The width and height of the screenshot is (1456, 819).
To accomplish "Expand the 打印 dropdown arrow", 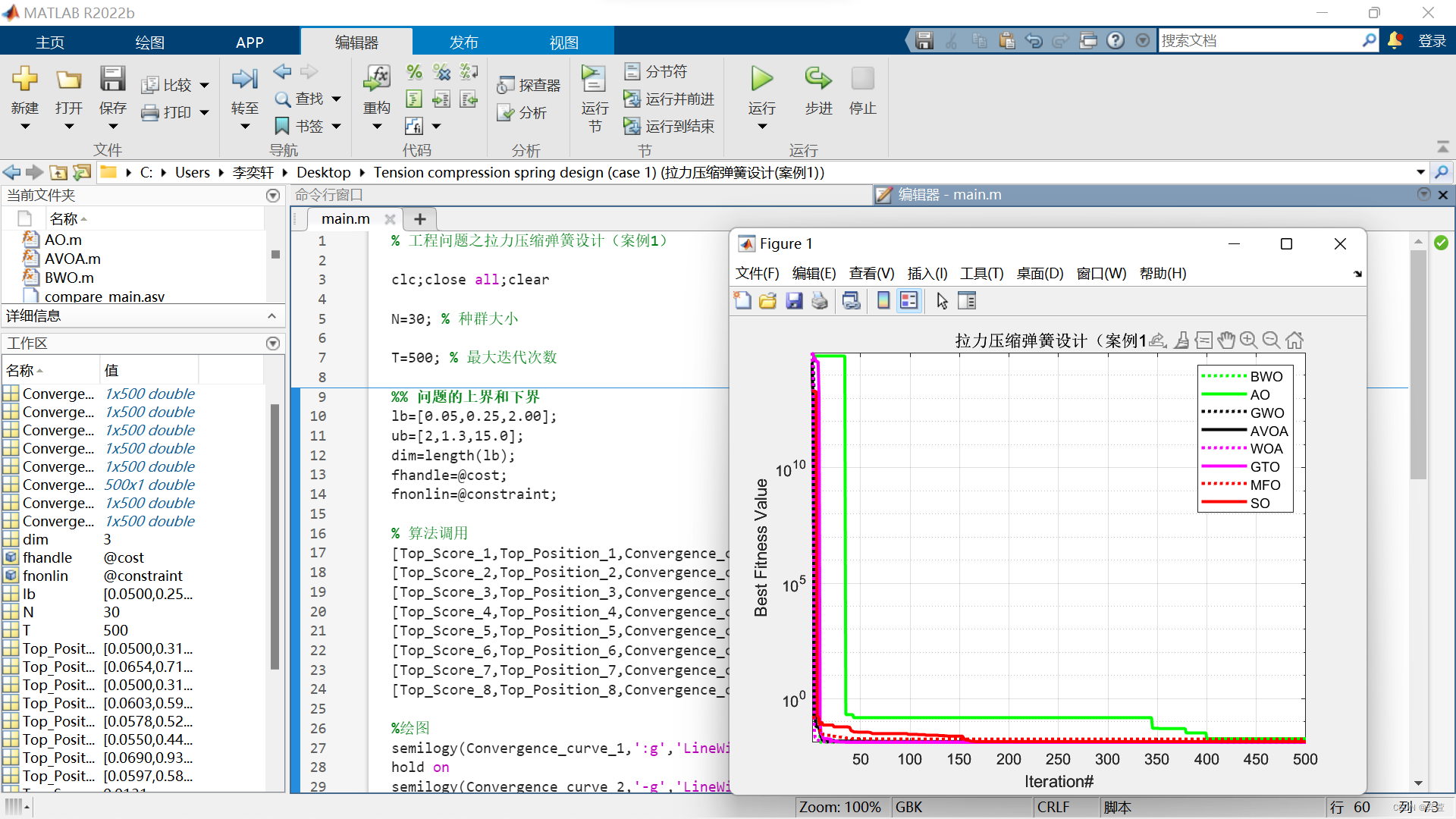I will (204, 113).
